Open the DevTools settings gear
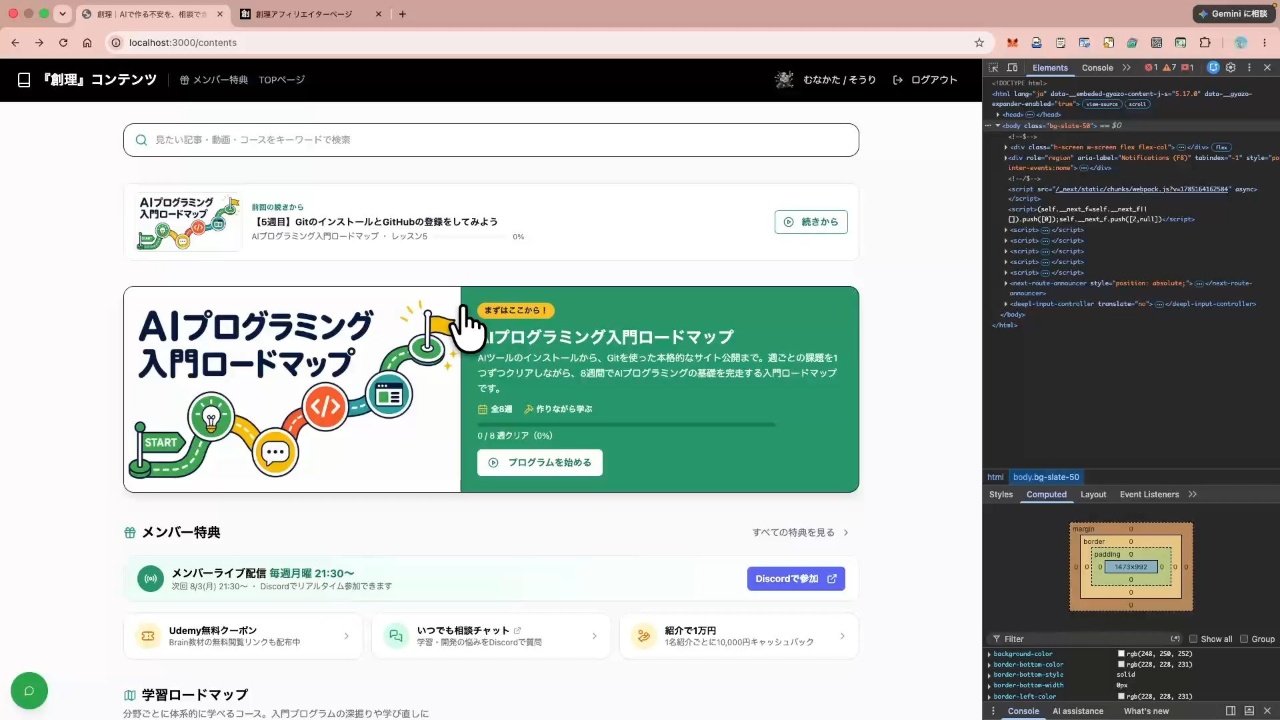This screenshot has height=720, width=1280. 1231,68
